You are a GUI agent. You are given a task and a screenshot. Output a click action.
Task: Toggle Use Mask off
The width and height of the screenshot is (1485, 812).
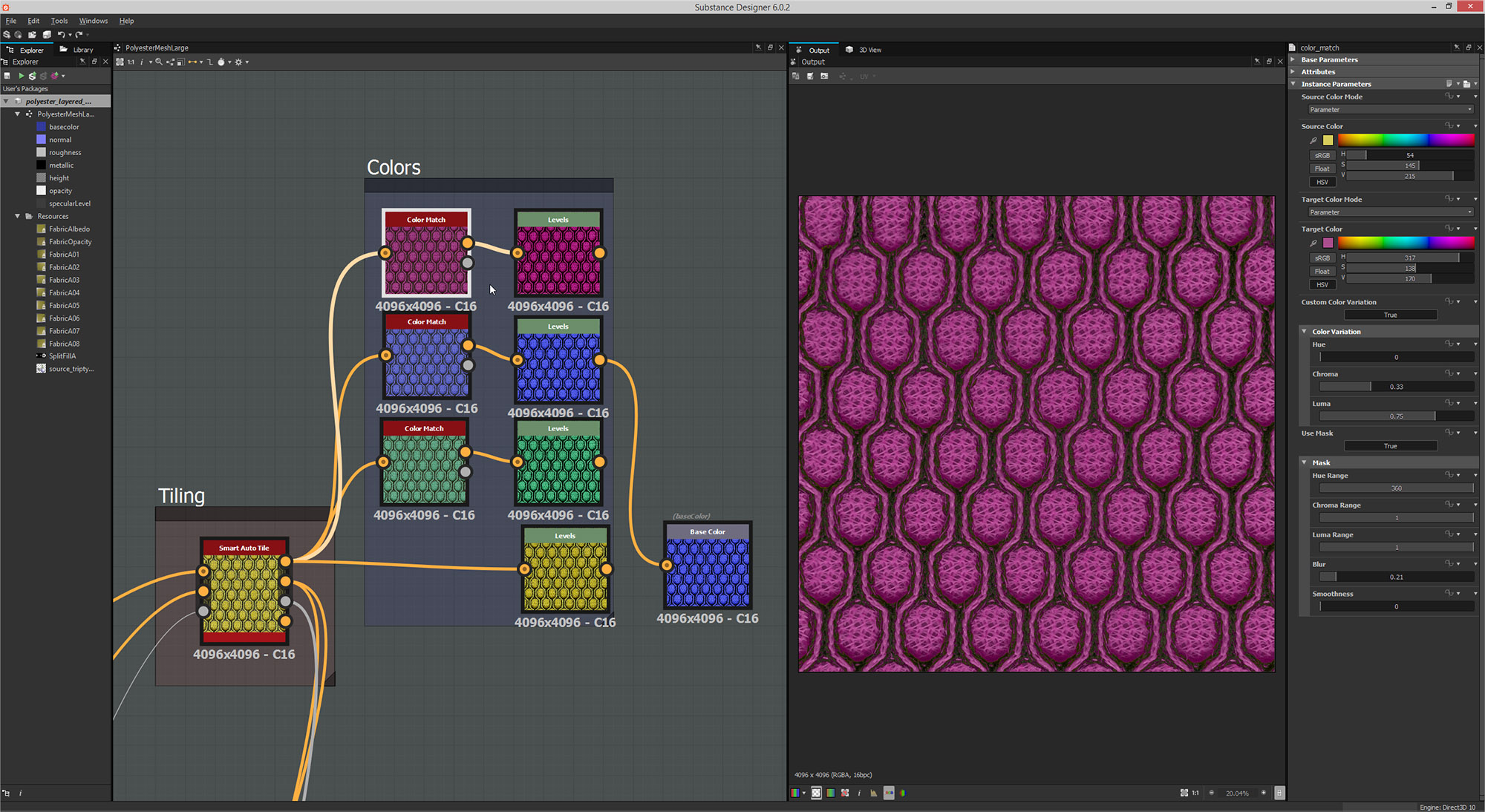(1391, 445)
